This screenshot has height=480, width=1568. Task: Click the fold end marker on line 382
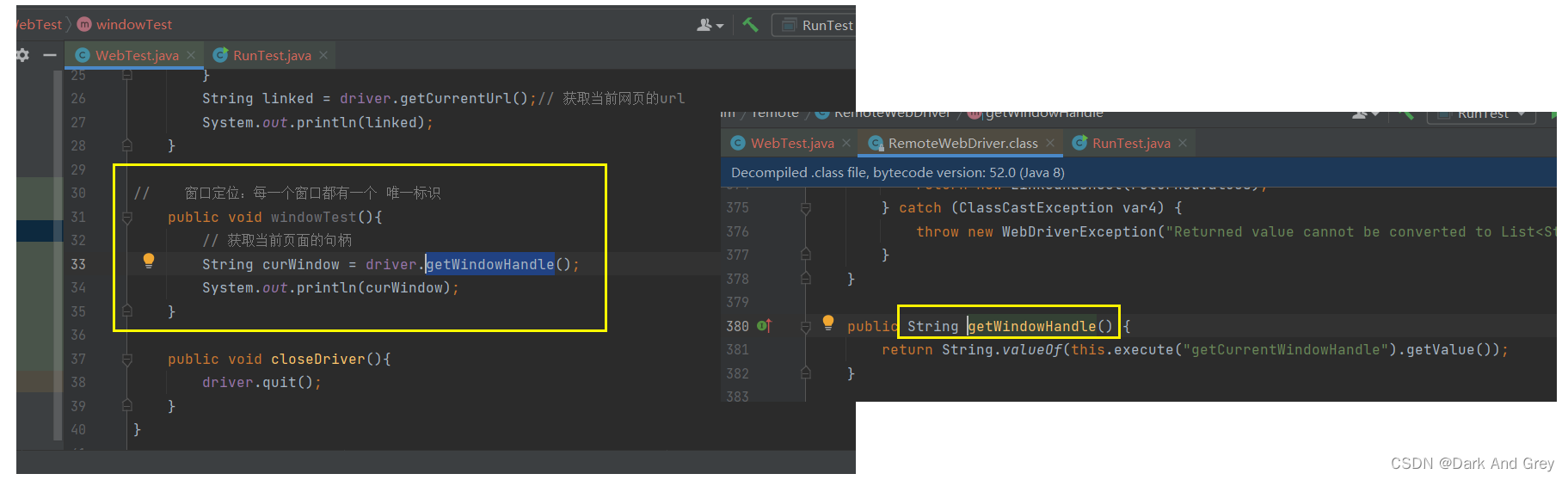(806, 373)
